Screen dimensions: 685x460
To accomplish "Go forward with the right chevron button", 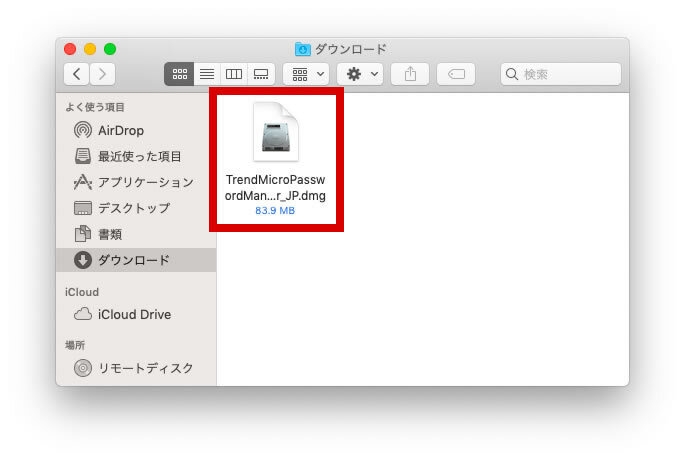I will tap(102, 74).
